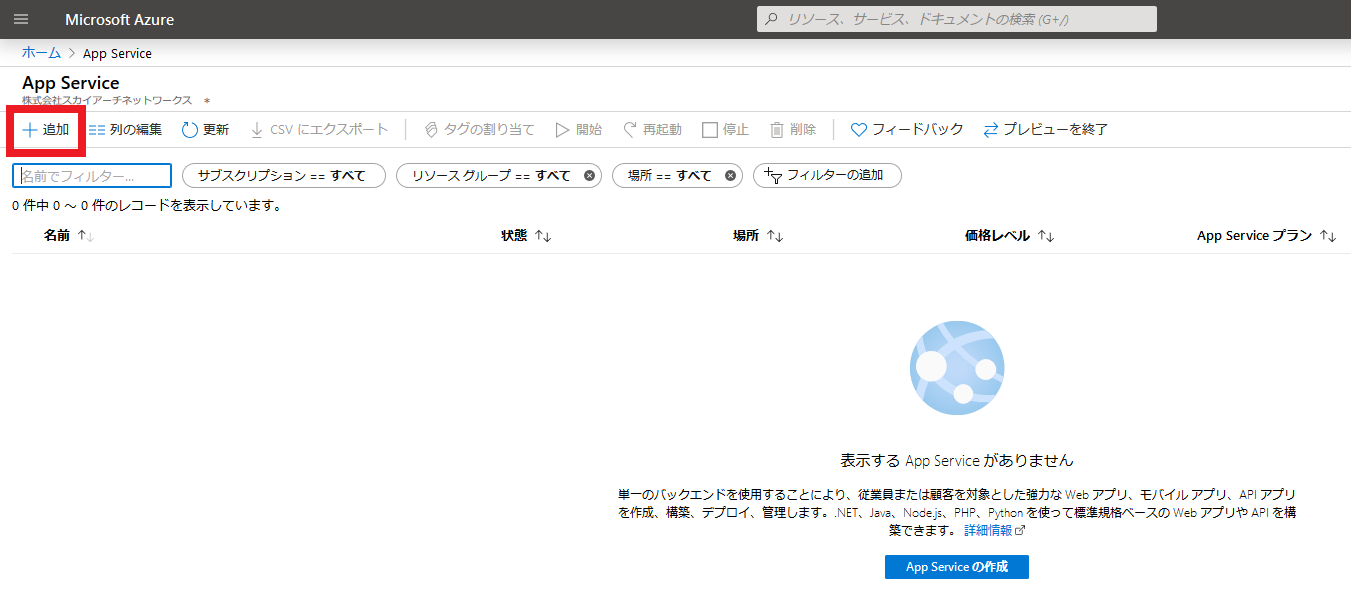The image size is (1351, 601).
Task: Click the 停止 stop button
Action: coord(725,129)
